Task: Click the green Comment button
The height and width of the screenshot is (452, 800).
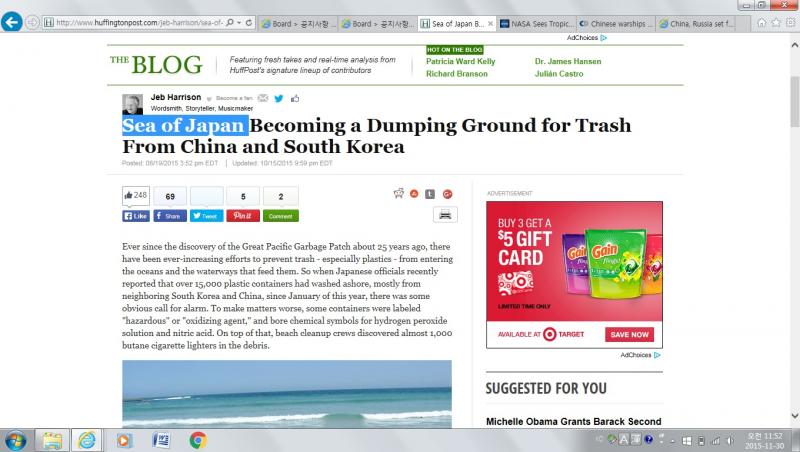Action: click(x=280, y=216)
